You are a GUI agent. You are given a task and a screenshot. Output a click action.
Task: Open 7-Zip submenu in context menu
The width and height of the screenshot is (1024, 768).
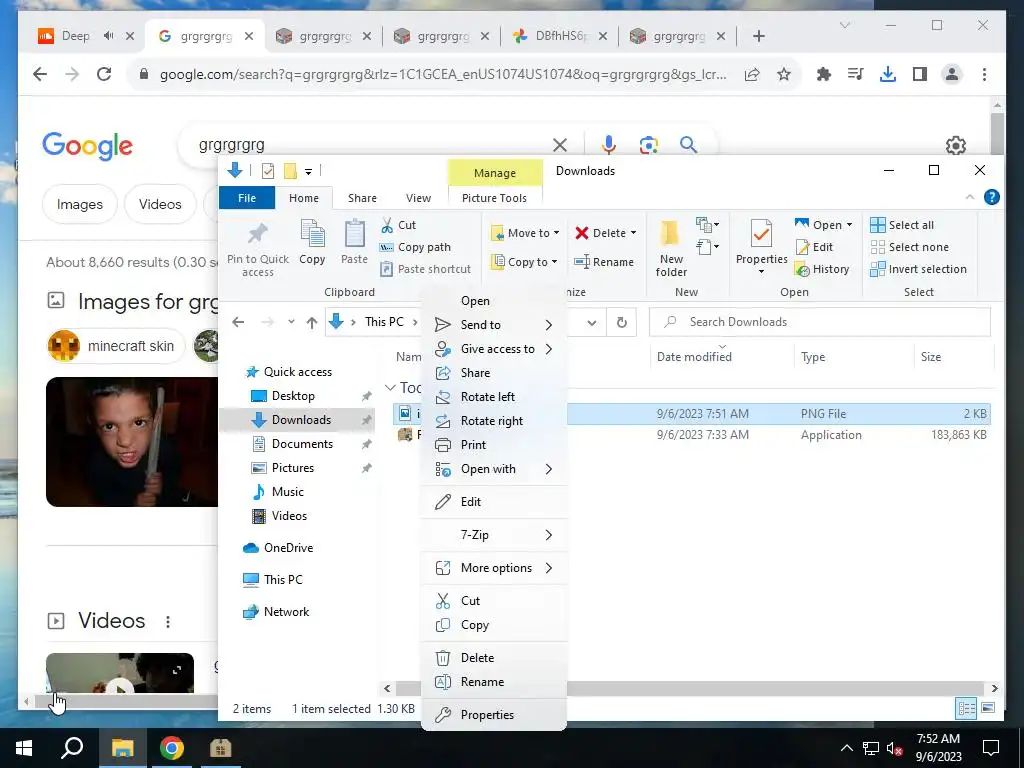point(494,535)
